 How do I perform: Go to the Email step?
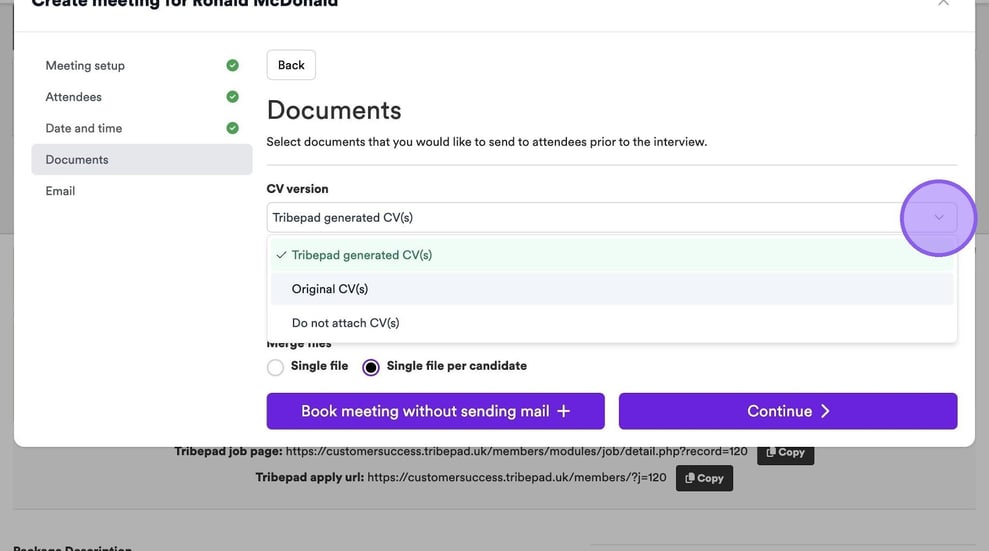tap(60, 190)
